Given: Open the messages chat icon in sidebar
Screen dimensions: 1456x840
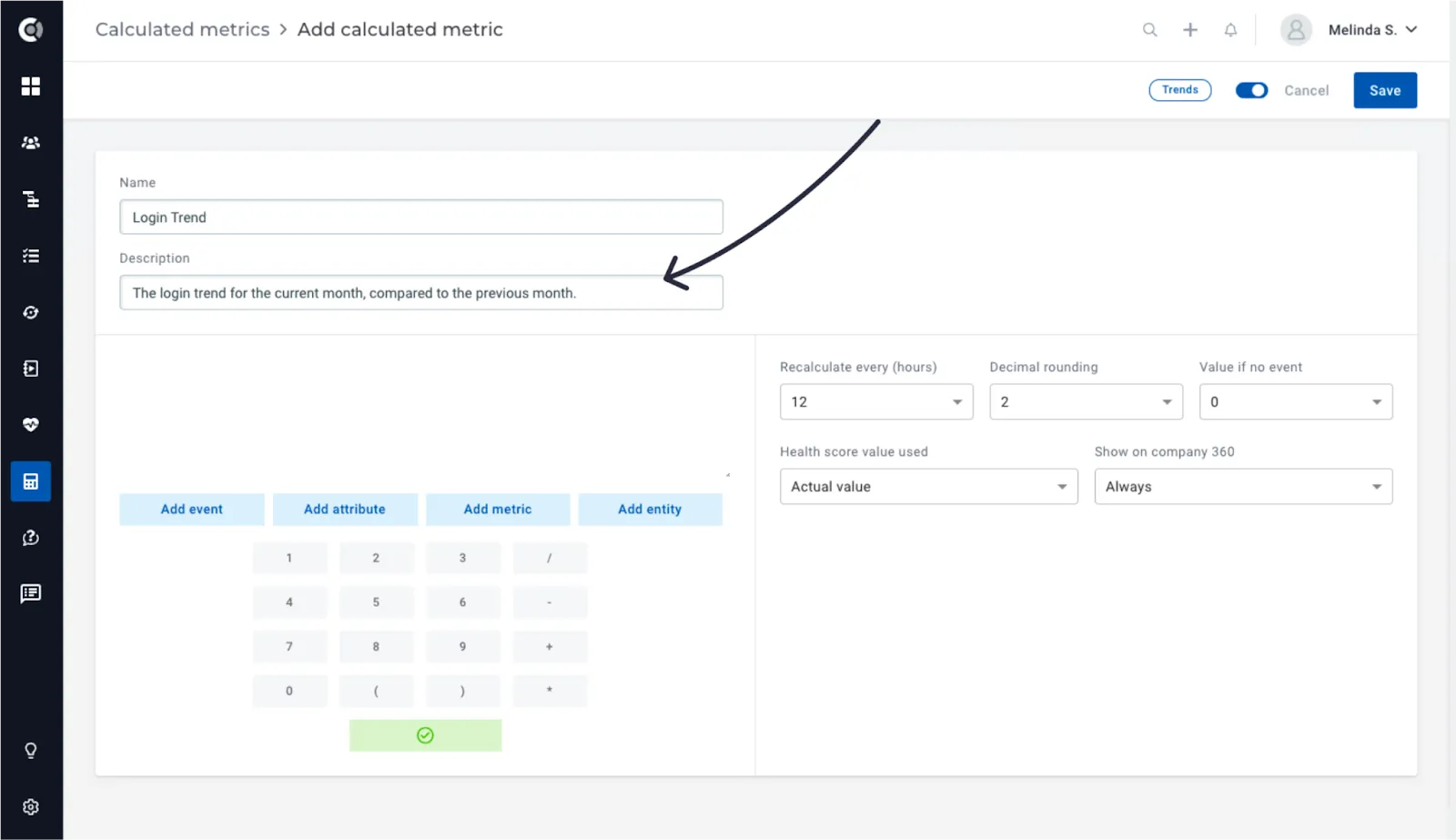Looking at the screenshot, I should click(x=31, y=593).
